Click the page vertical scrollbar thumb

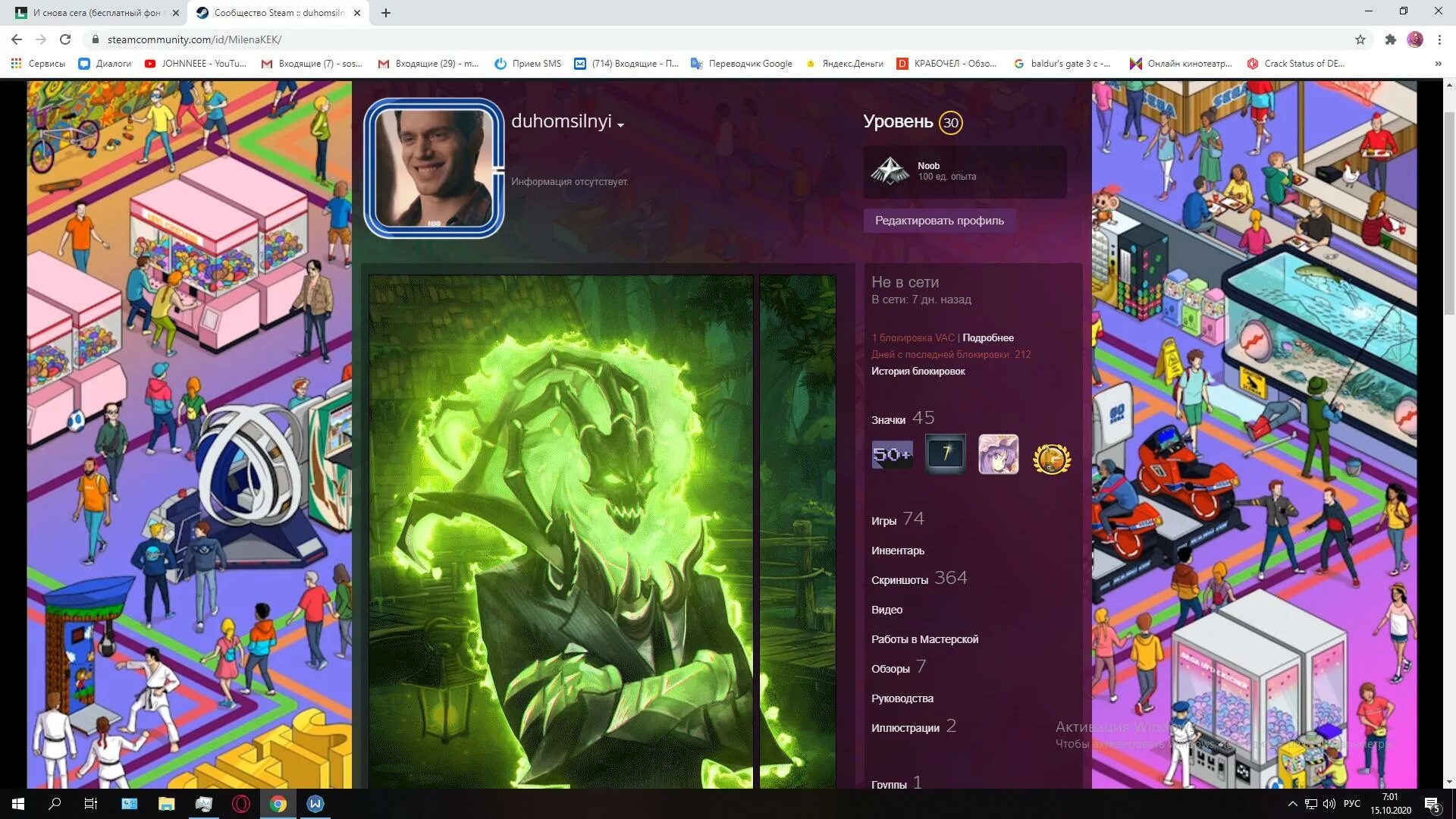pyautogui.click(x=1449, y=212)
